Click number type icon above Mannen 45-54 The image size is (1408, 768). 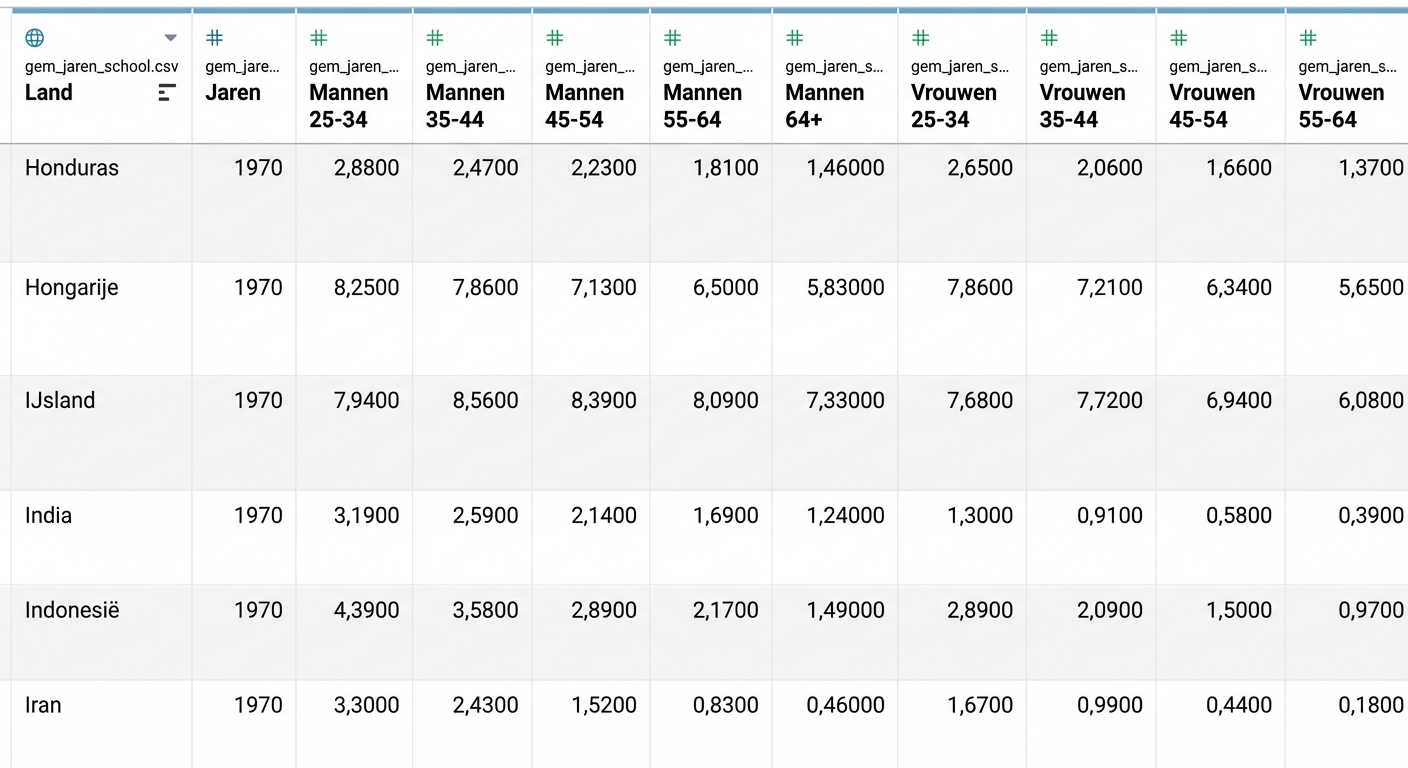(555, 38)
